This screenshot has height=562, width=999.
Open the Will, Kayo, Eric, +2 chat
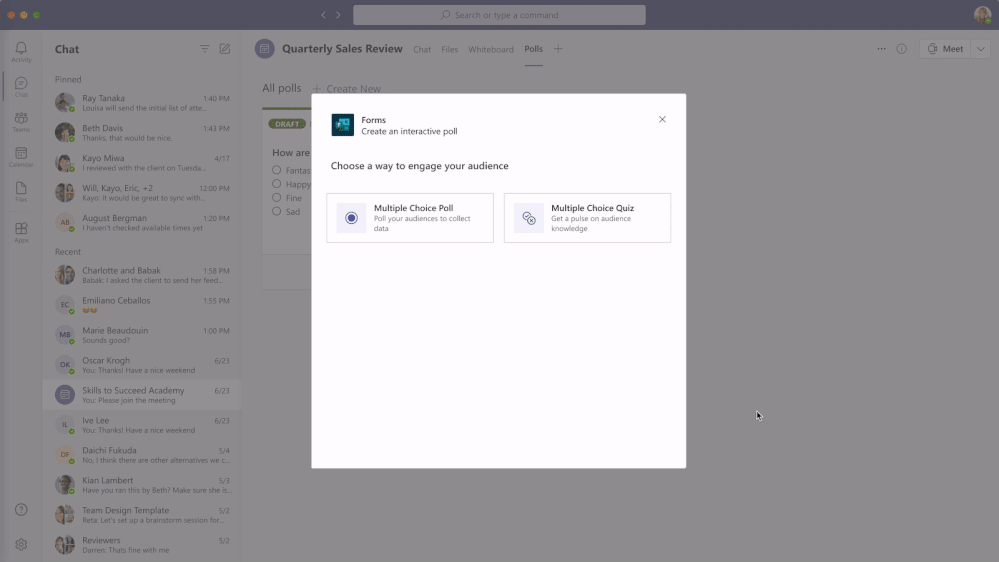point(142,192)
